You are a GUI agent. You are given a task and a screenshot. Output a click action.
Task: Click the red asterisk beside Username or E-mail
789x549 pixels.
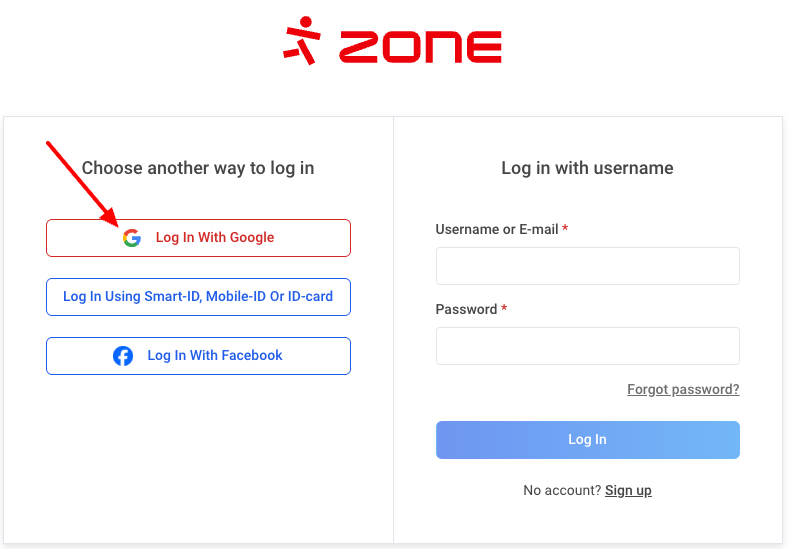(565, 229)
